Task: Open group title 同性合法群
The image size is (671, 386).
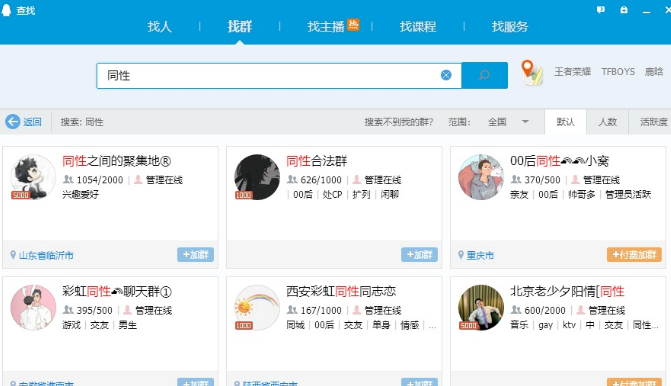Action: click(317, 161)
